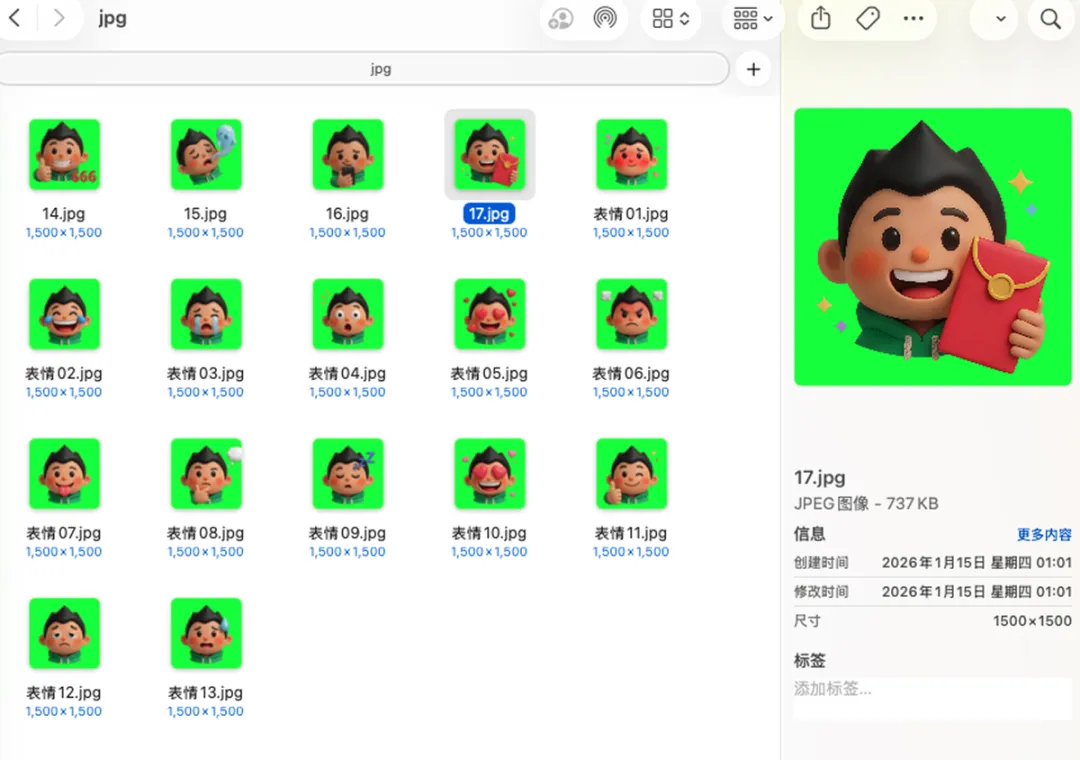The width and height of the screenshot is (1080, 760).
Task: Select the 表情05.jpg thumbnail
Action: (x=490, y=314)
